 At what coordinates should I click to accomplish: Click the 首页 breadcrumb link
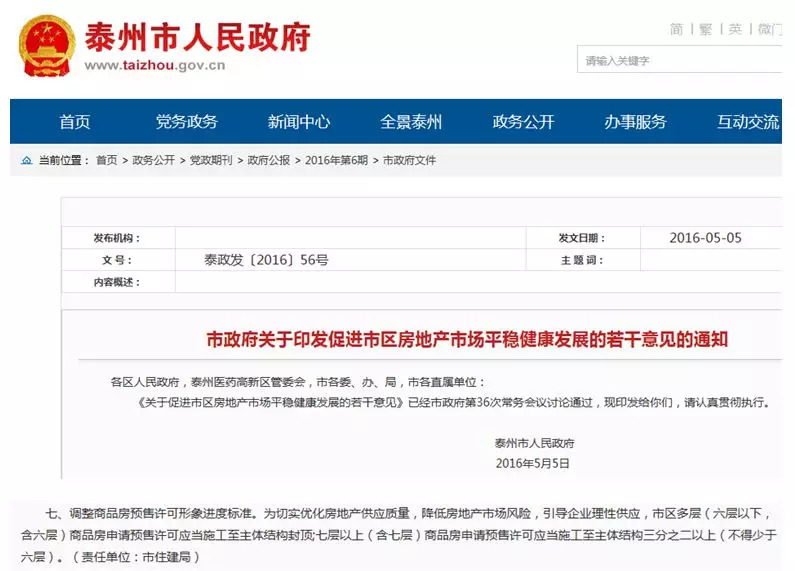tap(106, 161)
